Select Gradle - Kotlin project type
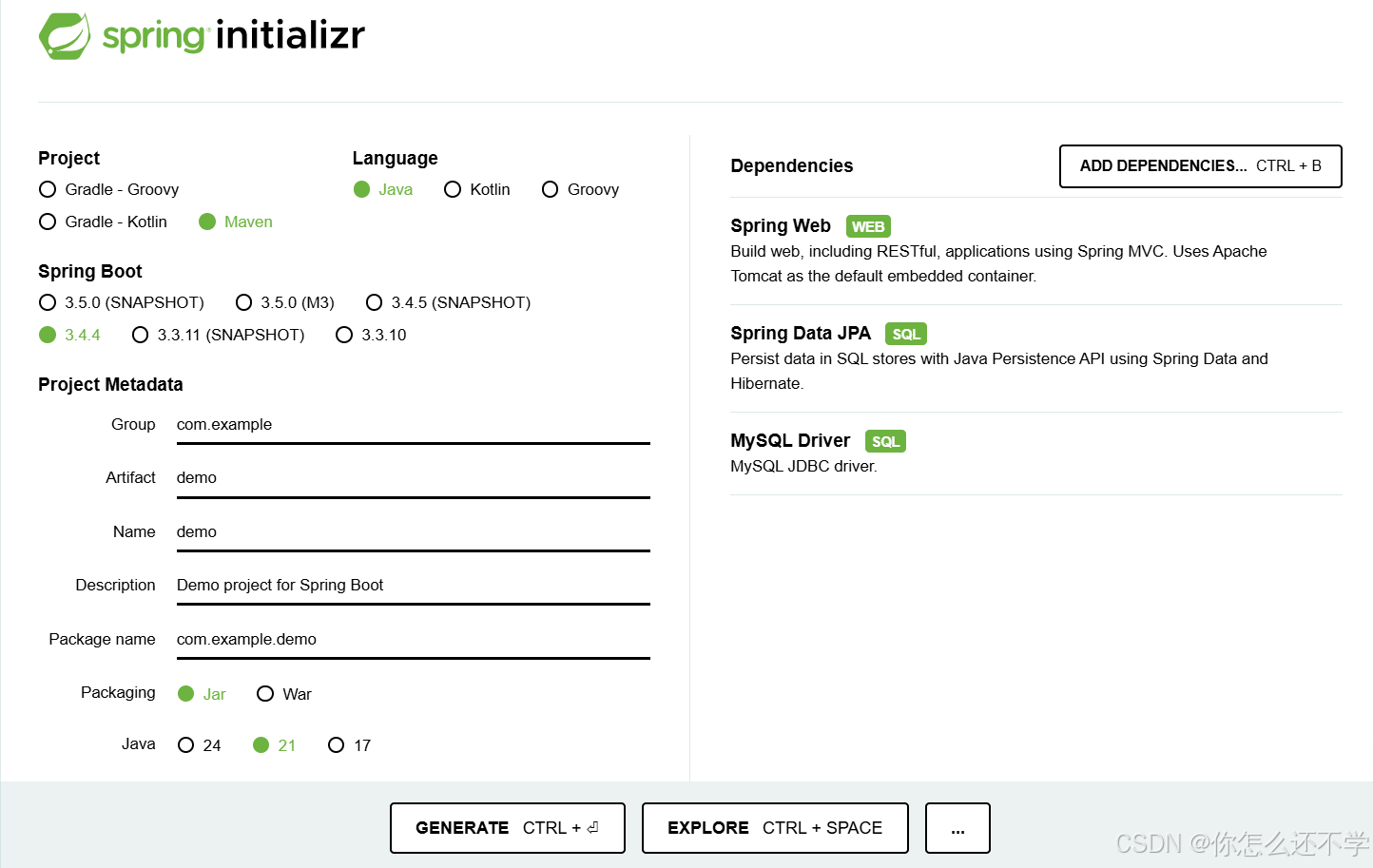The width and height of the screenshot is (1373, 868). pos(103,222)
